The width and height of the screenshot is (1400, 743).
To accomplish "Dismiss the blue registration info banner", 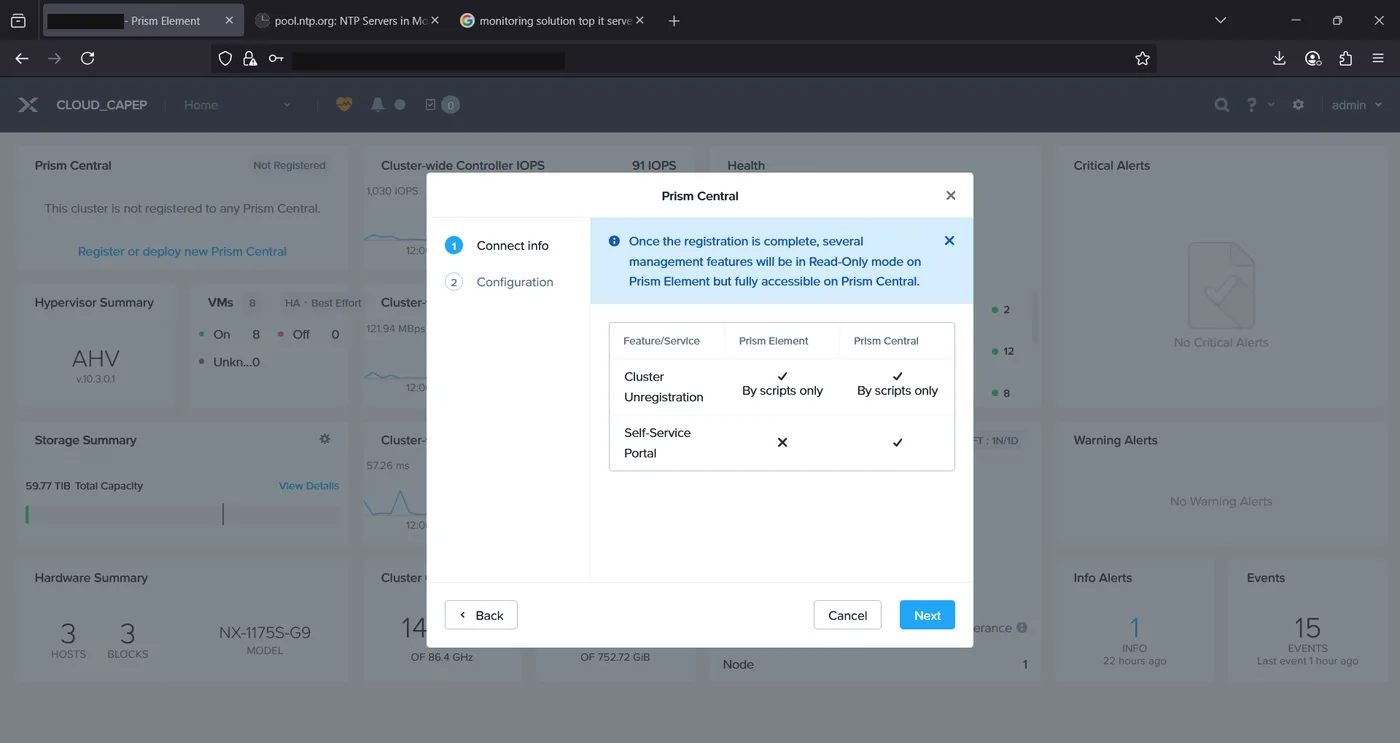I will (x=949, y=241).
